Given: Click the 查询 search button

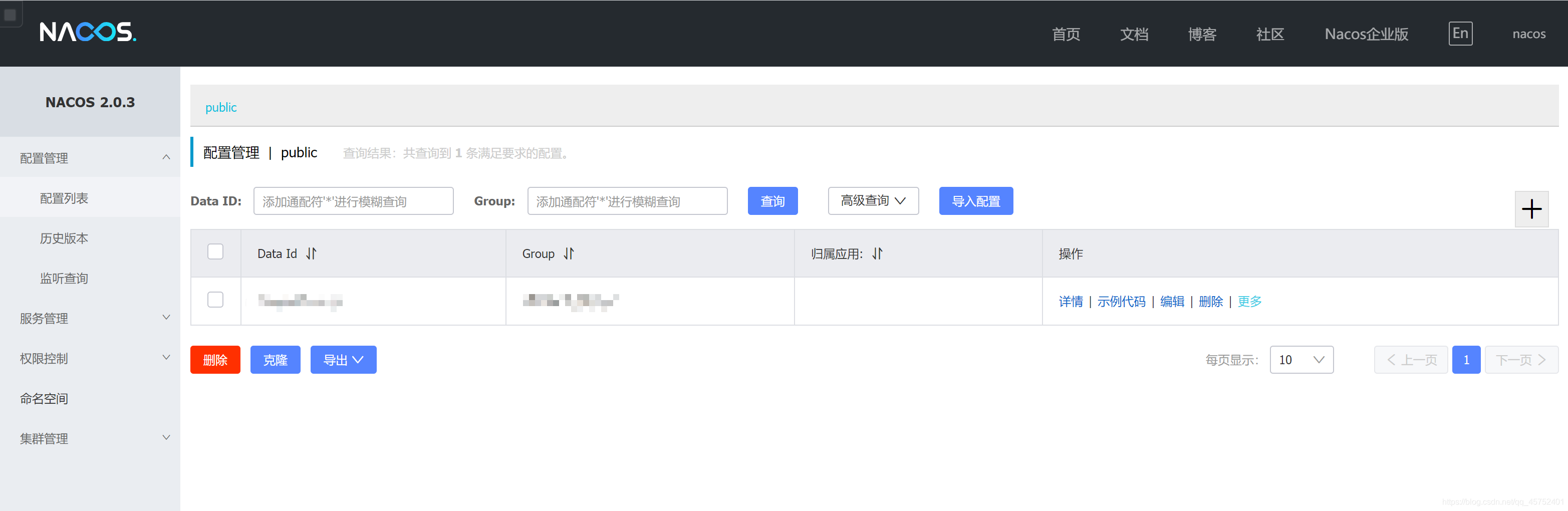Looking at the screenshot, I should [x=772, y=200].
